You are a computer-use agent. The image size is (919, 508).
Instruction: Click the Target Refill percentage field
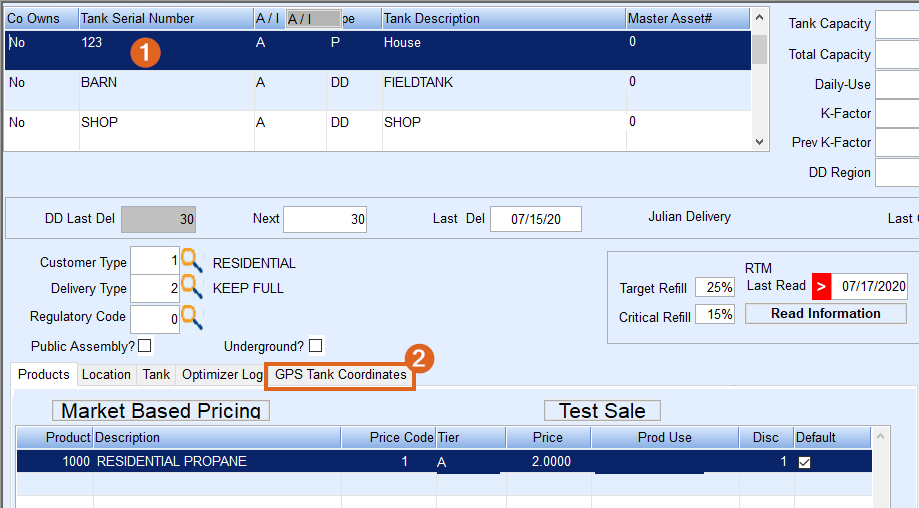[x=715, y=287]
